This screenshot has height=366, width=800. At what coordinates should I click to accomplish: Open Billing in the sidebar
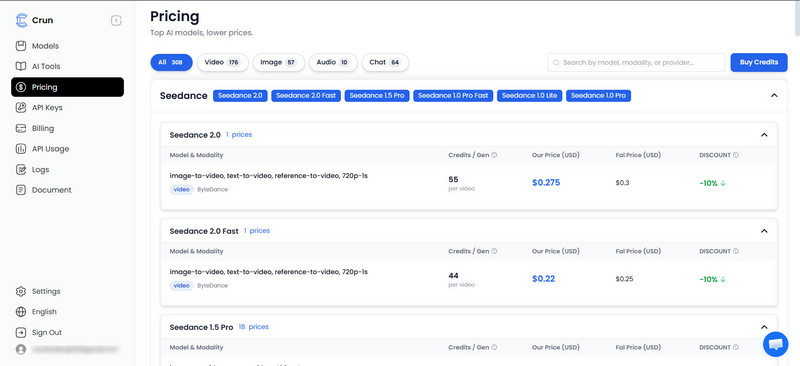(x=67, y=128)
